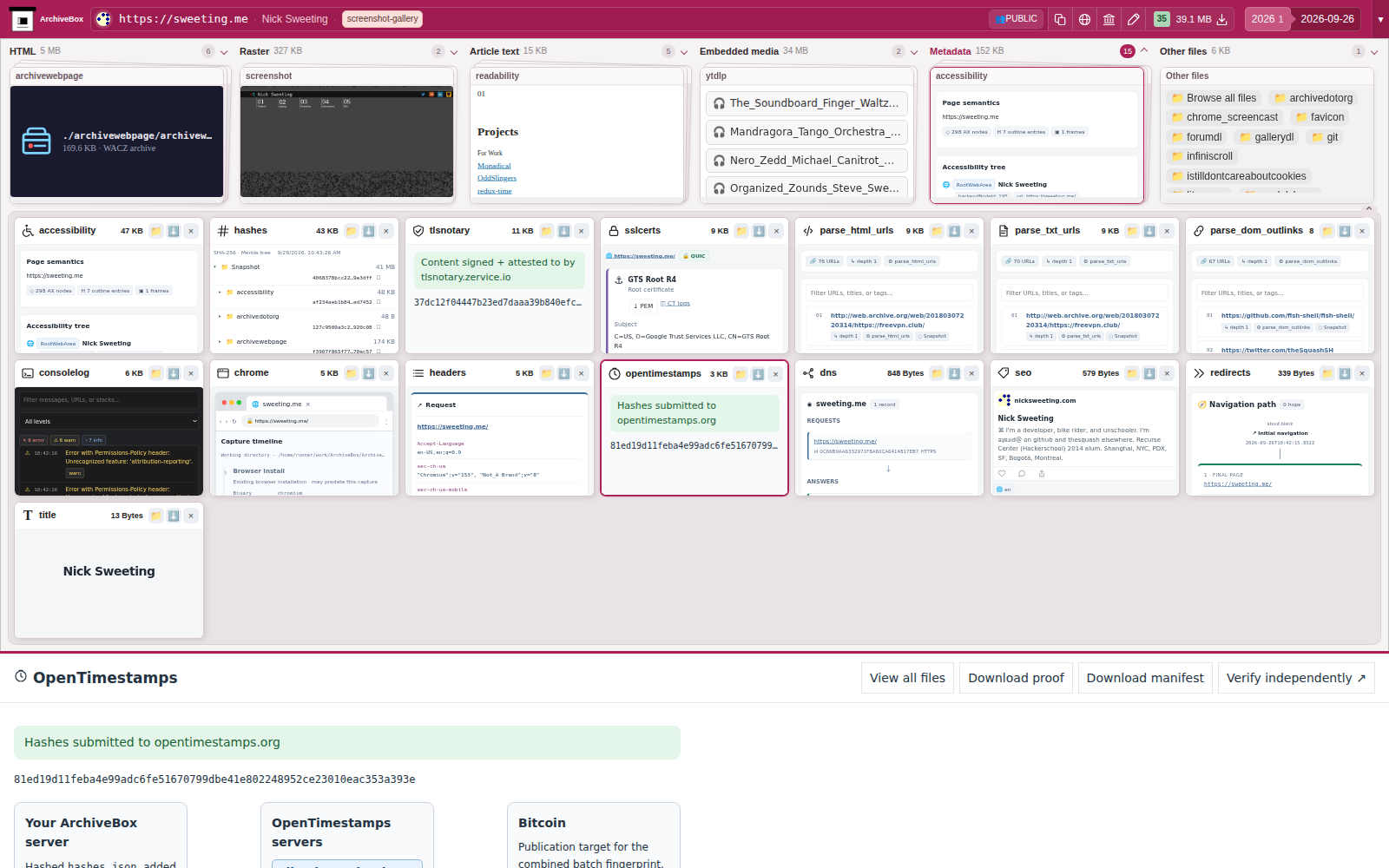Click download icon on tlsnotary card
The width and height of the screenshot is (1389, 868).
click(x=564, y=231)
